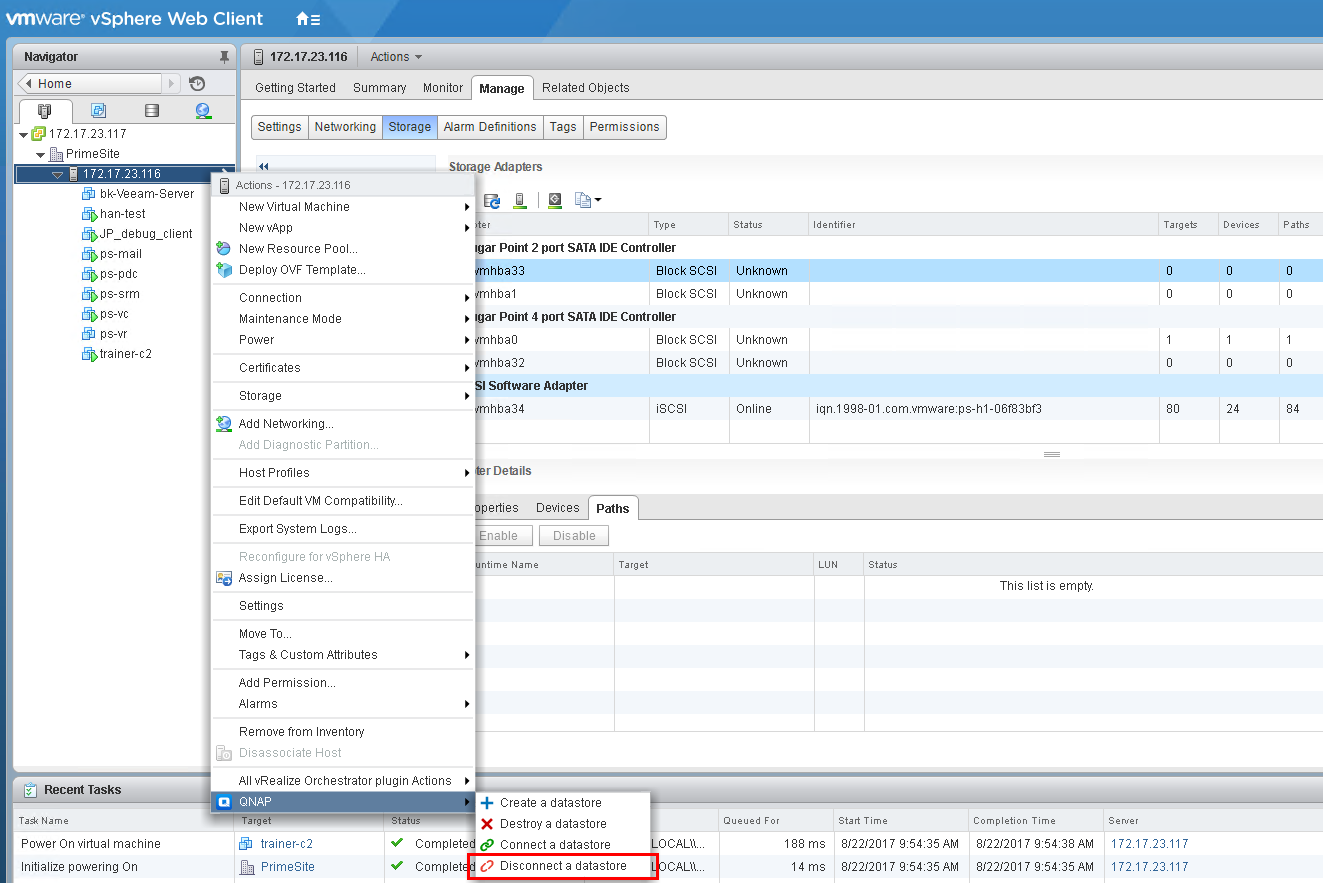
Task: Open the 172.17.23.117 server link in first task row
Action: 1149,844
